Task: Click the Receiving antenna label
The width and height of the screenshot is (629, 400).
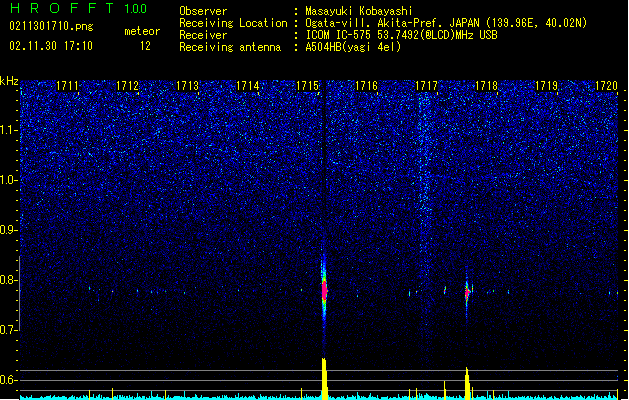Action: (x=230, y=47)
